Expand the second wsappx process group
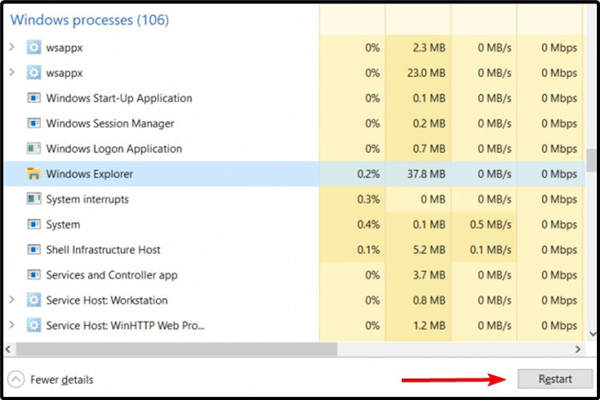Viewport: 600px width, 400px height. pyautogui.click(x=12, y=73)
